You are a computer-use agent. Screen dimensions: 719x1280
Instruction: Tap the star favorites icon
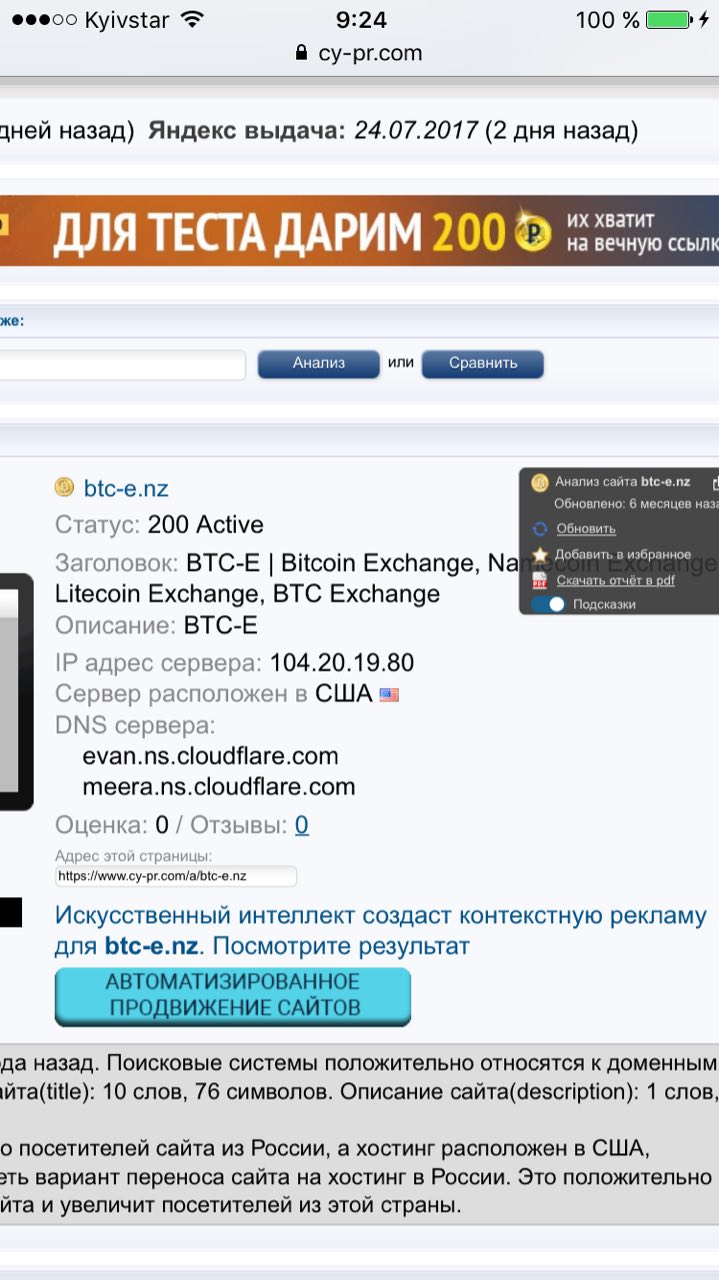540,554
